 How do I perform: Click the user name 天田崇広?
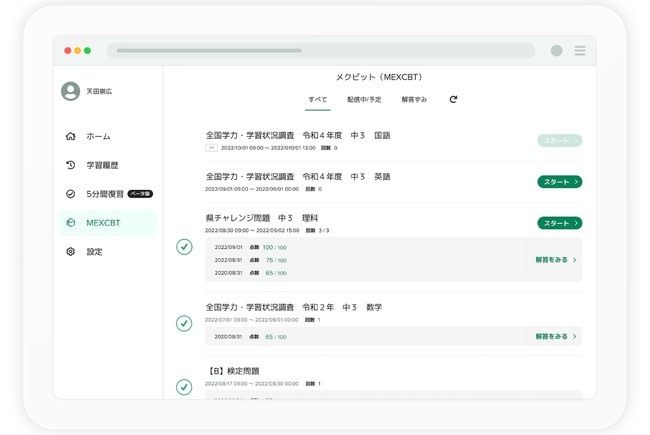click(x=99, y=91)
